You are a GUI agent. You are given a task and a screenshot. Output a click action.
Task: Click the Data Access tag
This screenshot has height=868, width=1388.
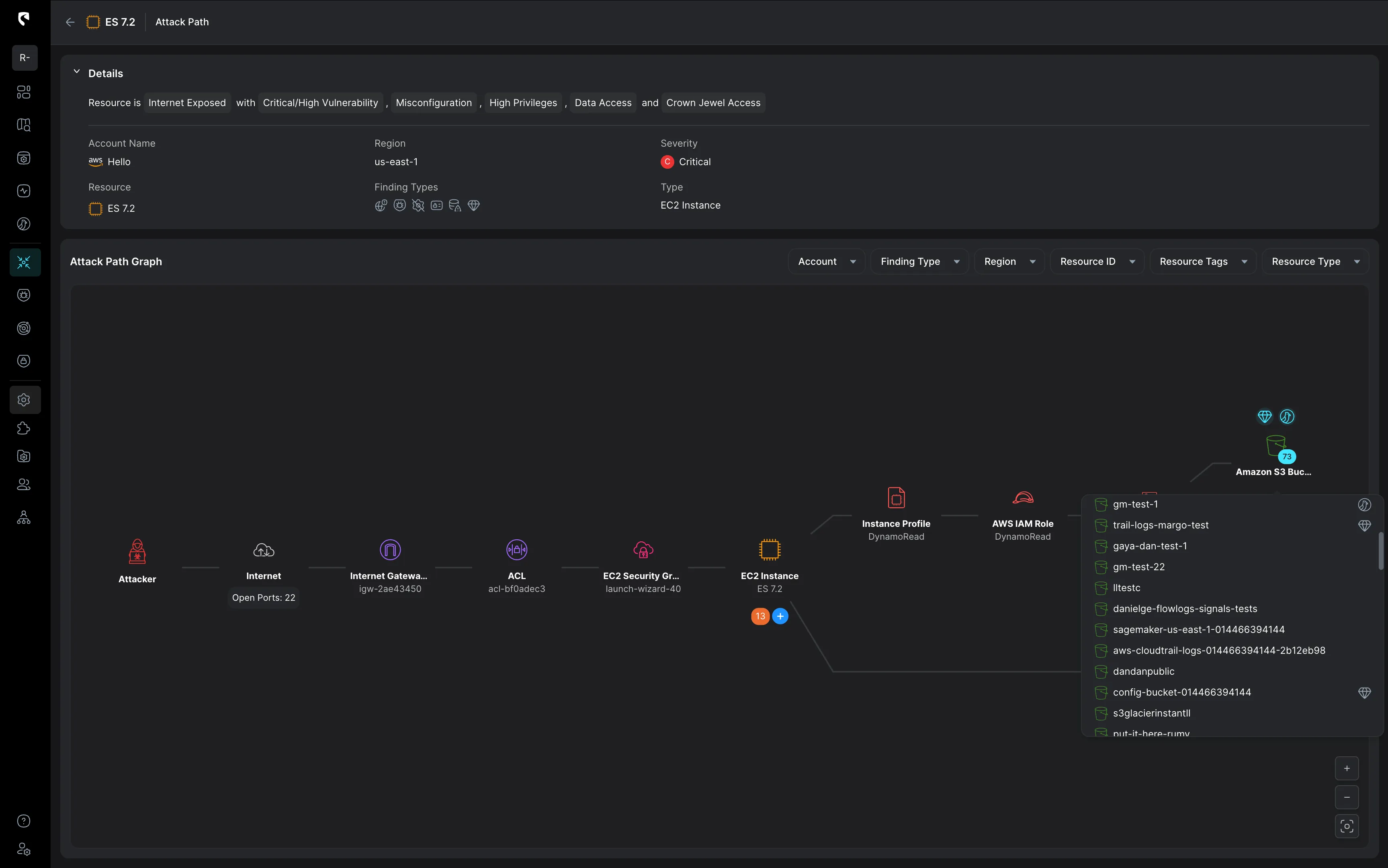(x=603, y=103)
